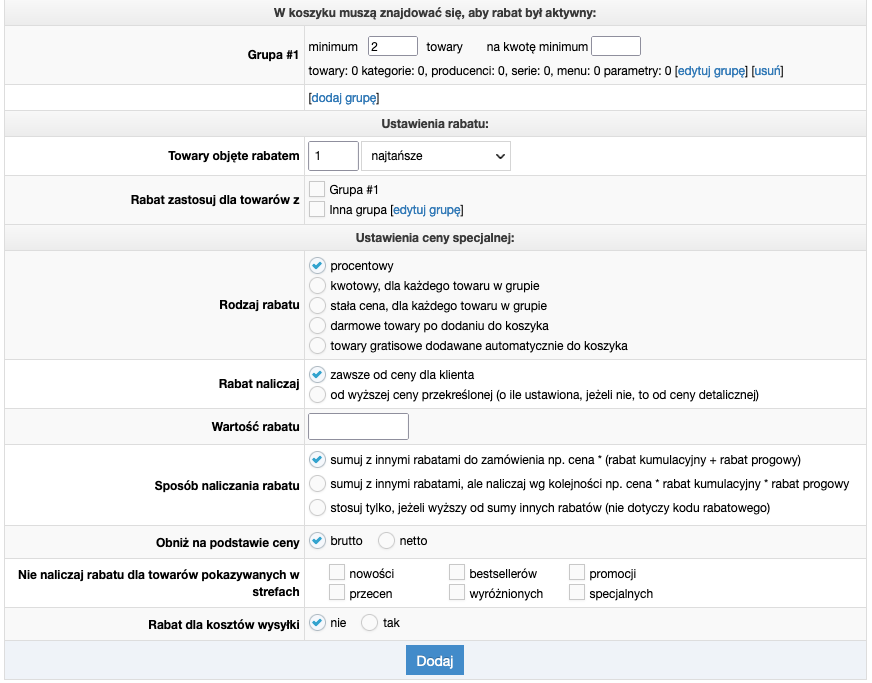Image resolution: width=872 pixels, height=683 pixels.
Task: Click the Dodaj submit button
Action: tap(434, 661)
